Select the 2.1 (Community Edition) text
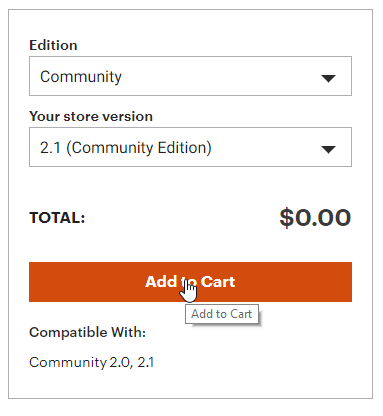The image size is (383, 416). [126, 148]
